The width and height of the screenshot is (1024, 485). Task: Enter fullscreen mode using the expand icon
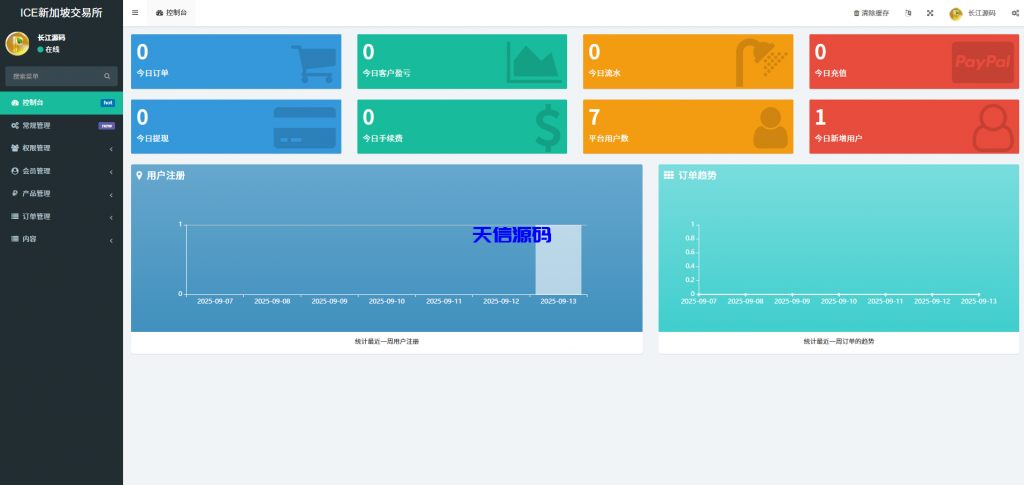tap(930, 13)
